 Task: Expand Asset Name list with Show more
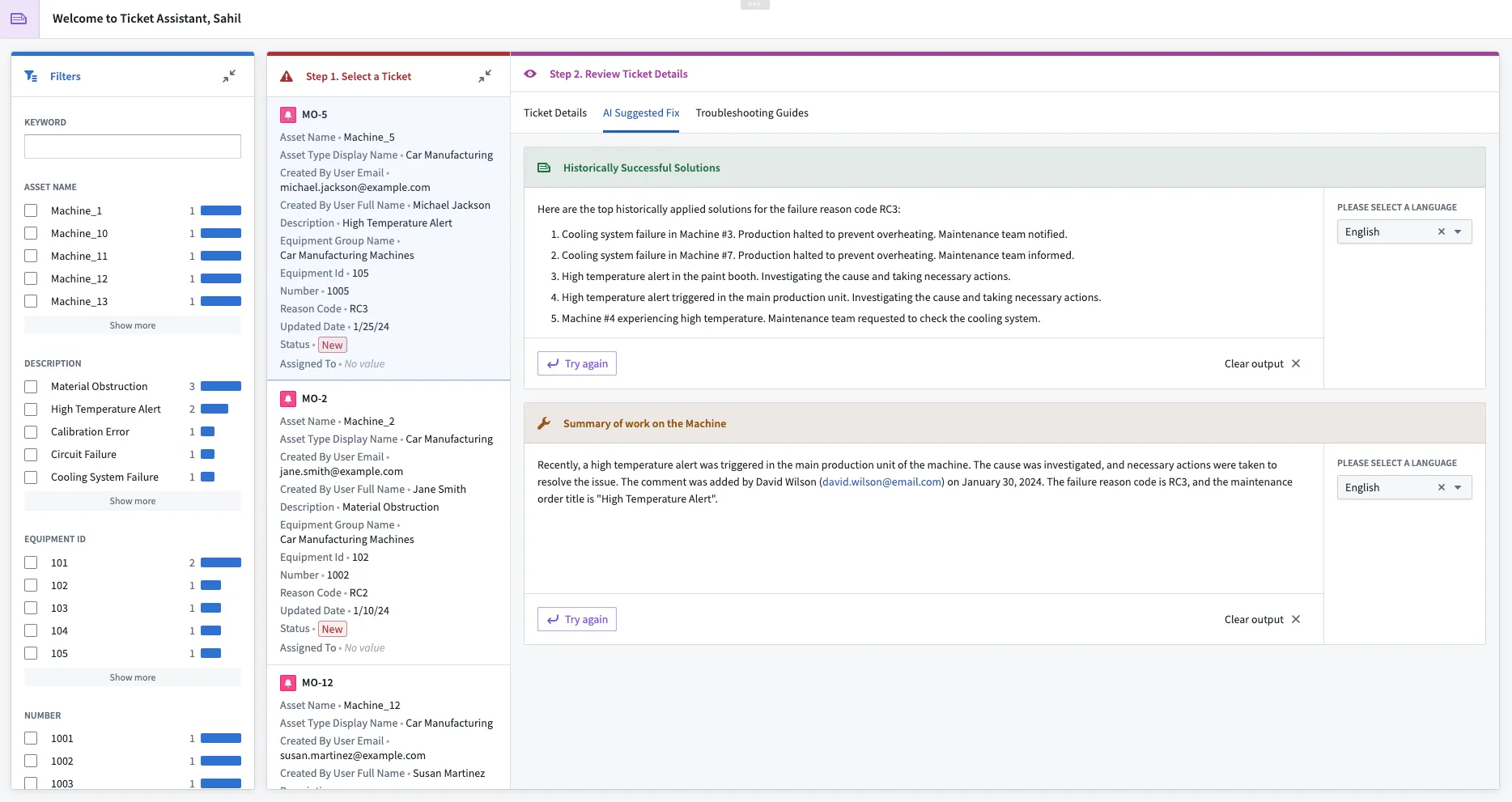click(x=133, y=325)
